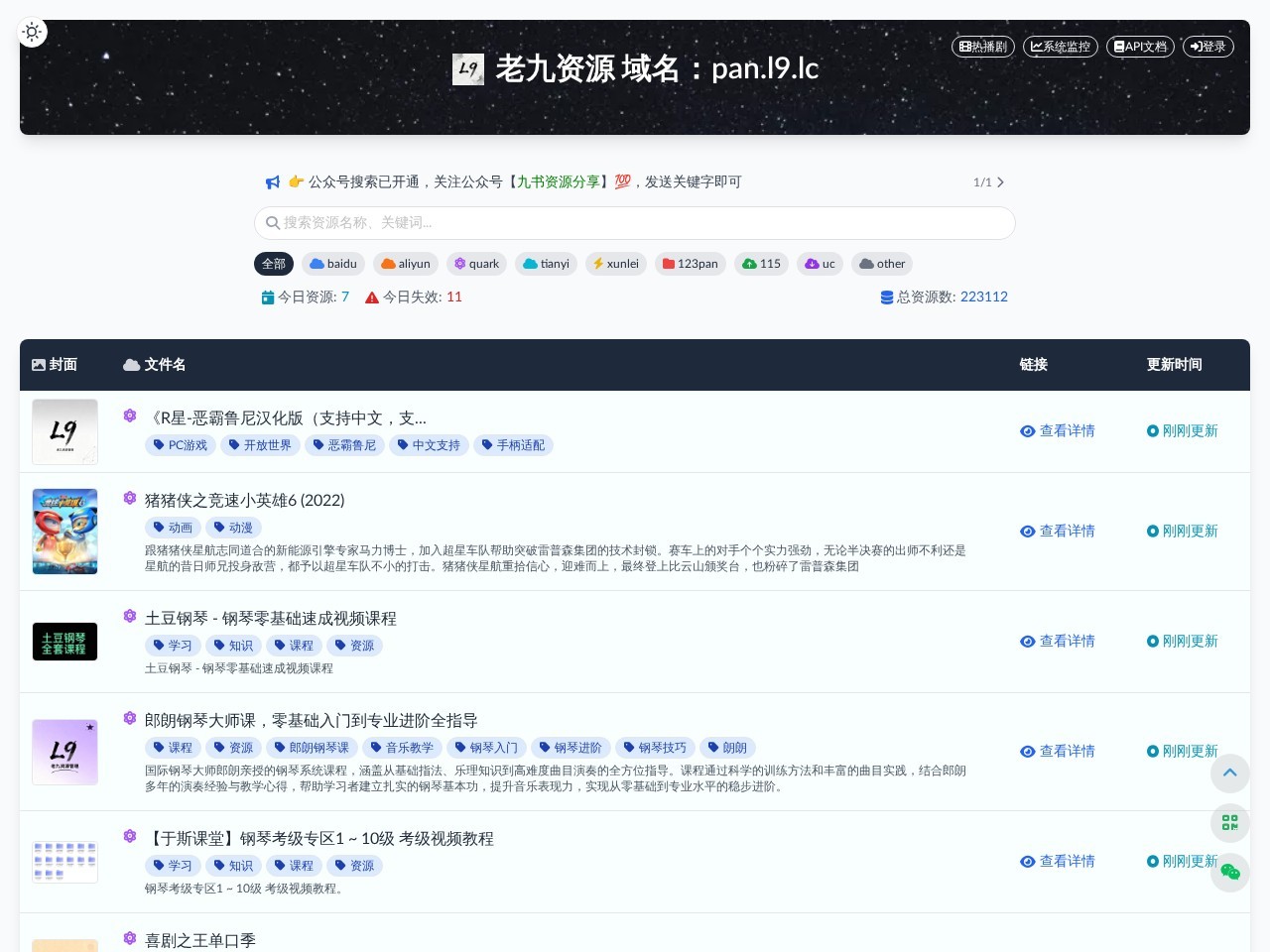Open the API文档 link
The image size is (1270, 952).
[x=1140, y=47]
